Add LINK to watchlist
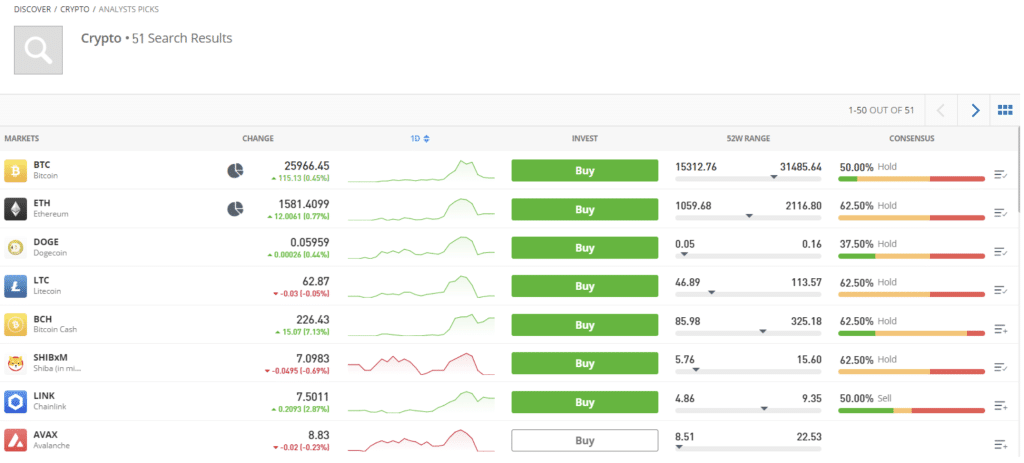1024x463 pixels. (1000, 406)
